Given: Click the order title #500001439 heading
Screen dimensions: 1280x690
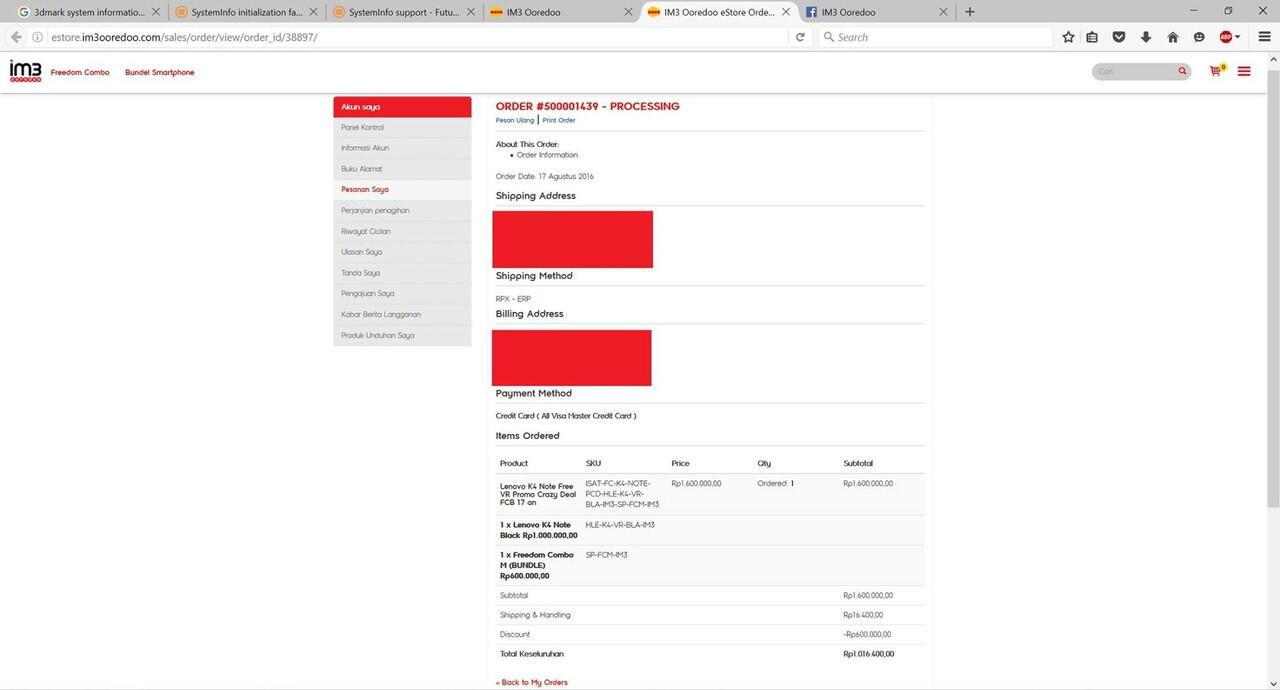Looking at the screenshot, I should click(588, 106).
